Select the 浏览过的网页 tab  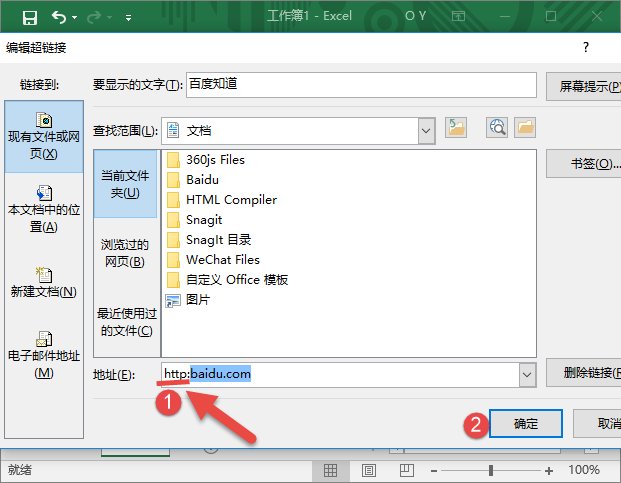point(125,253)
